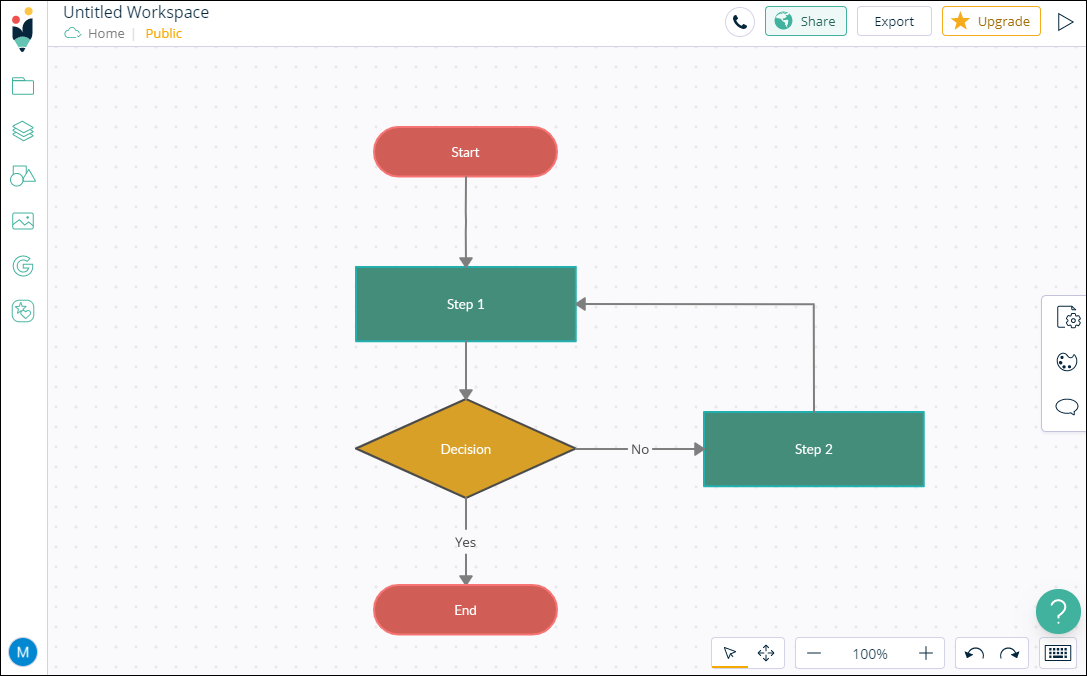Zoom in with the plus button
The width and height of the screenshot is (1087, 676).
coord(925,653)
